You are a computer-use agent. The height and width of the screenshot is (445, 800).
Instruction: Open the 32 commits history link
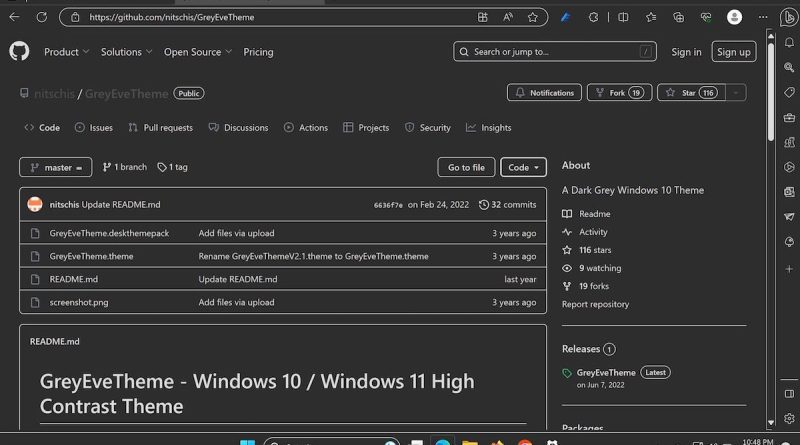(508, 205)
